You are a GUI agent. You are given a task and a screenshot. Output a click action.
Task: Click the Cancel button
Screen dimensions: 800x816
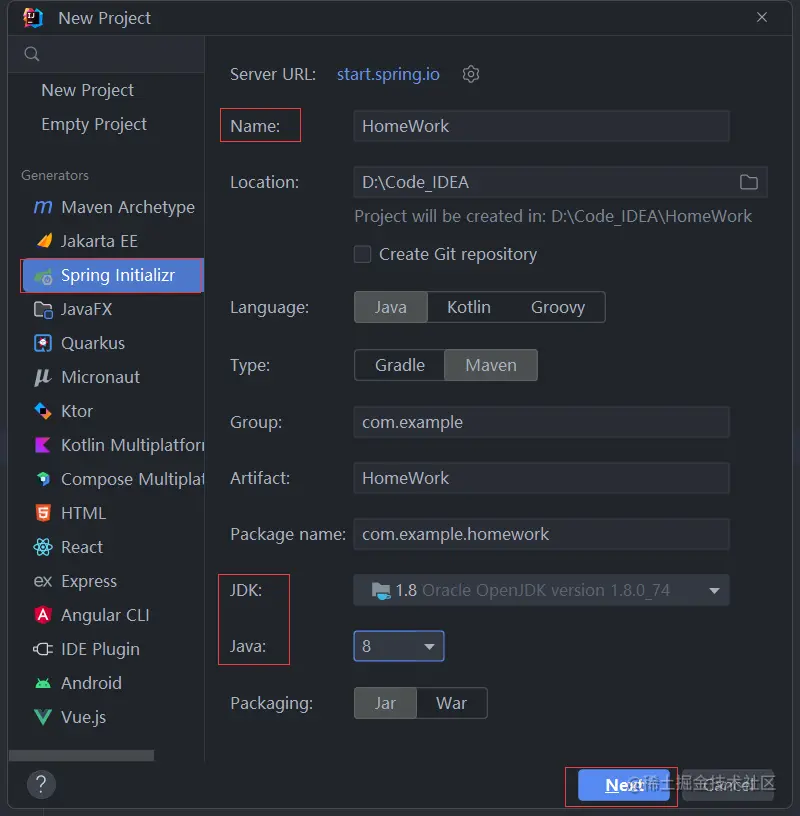pos(728,785)
